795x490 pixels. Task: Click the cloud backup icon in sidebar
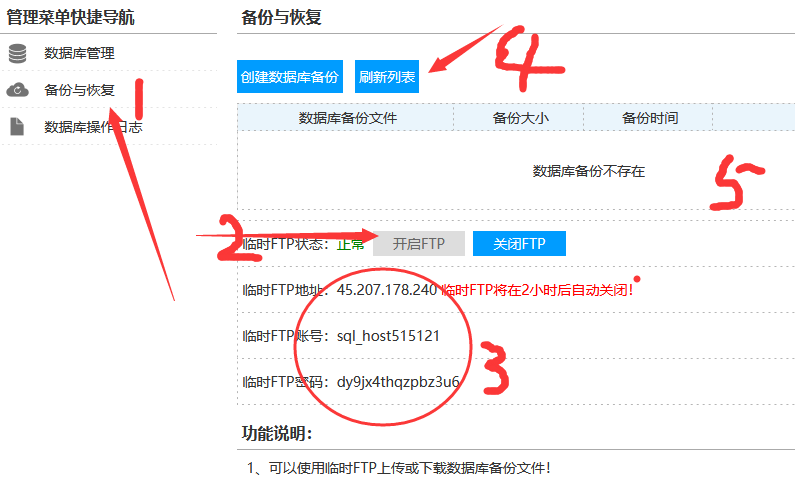point(17,90)
